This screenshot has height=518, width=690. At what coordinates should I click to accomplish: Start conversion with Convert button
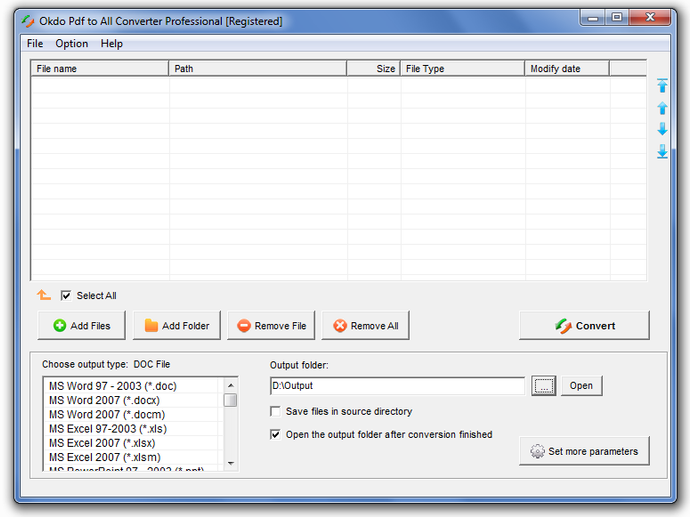(x=584, y=326)
